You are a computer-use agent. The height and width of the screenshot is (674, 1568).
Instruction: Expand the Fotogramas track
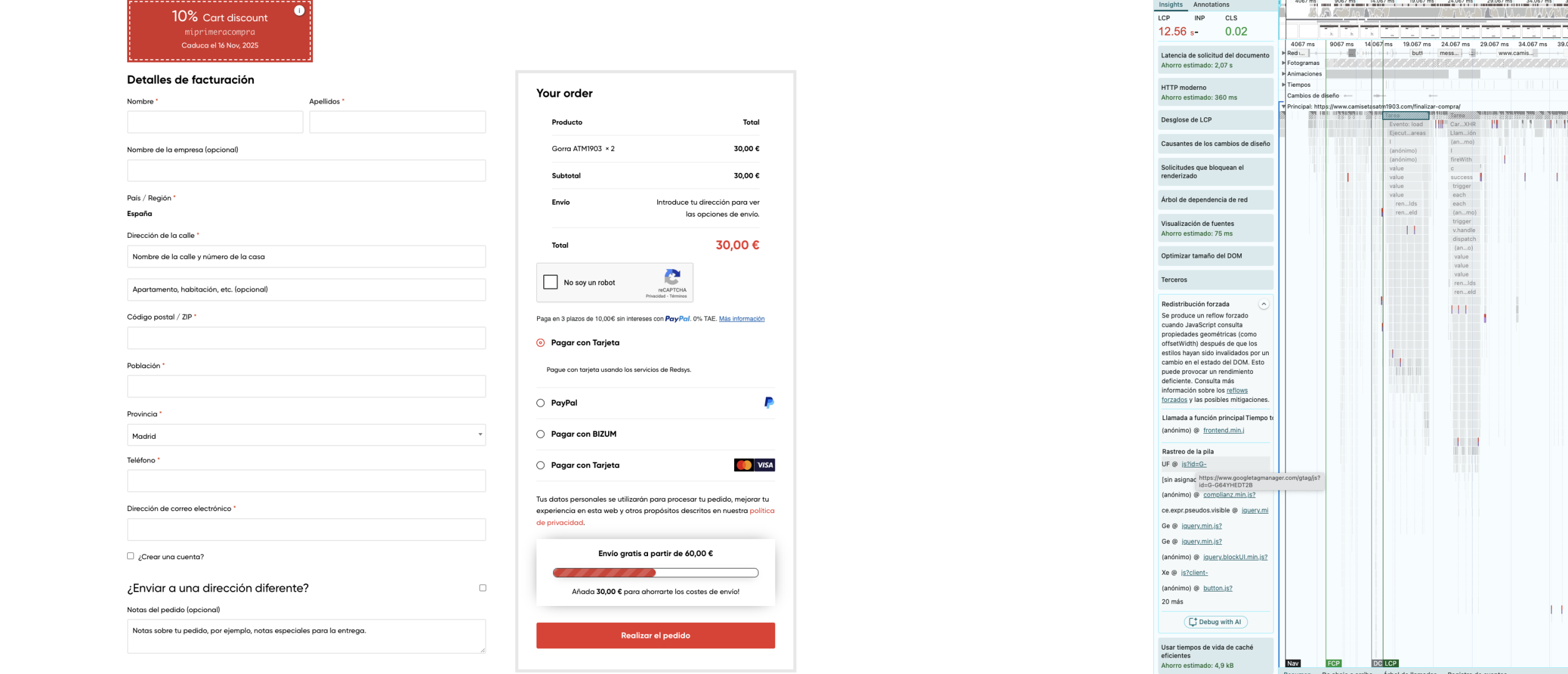1284,63
